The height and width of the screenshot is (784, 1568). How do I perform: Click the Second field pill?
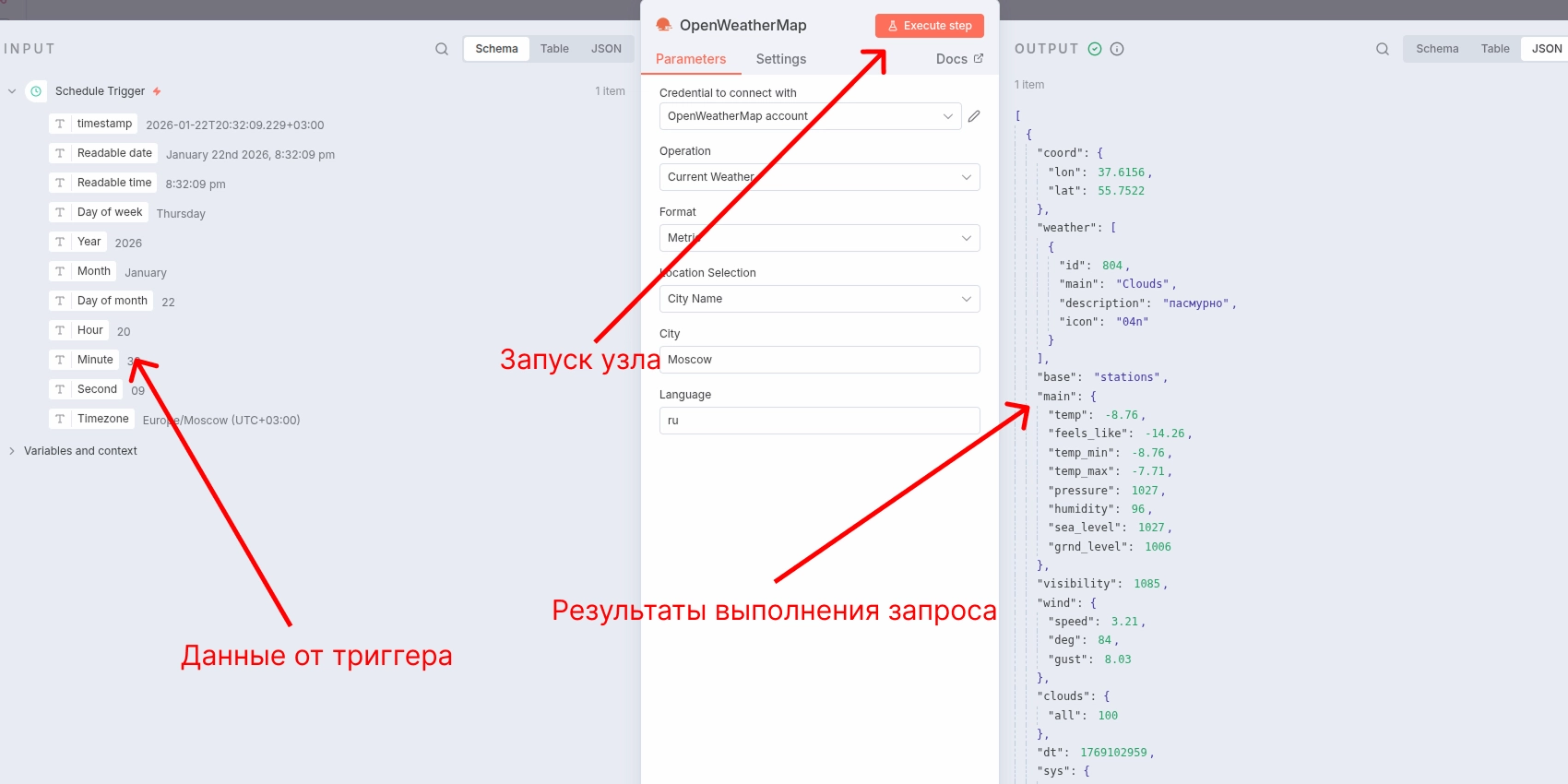(86, 389)
